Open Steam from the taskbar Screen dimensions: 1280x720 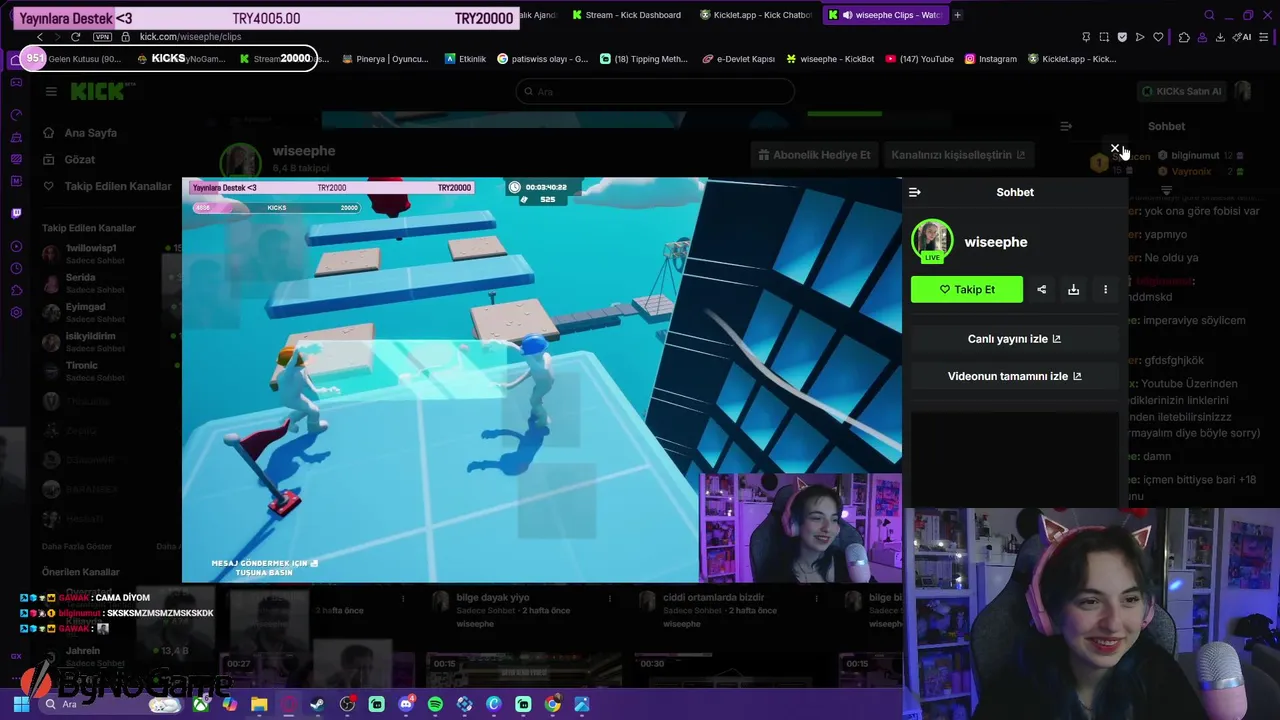coord(317,704)
